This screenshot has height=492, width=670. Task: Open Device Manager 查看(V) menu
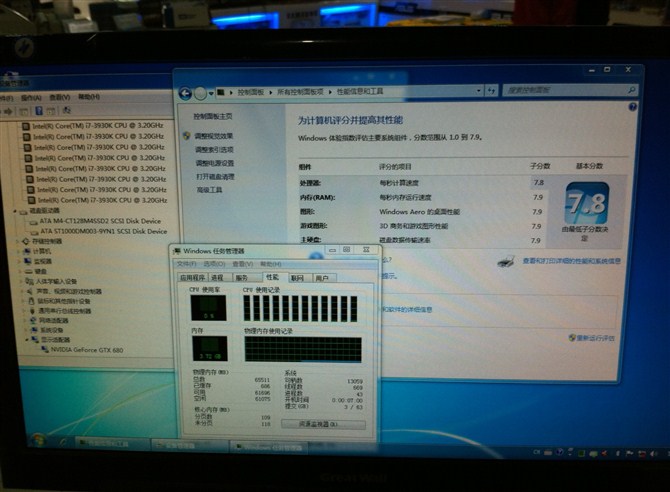(59, 97)
